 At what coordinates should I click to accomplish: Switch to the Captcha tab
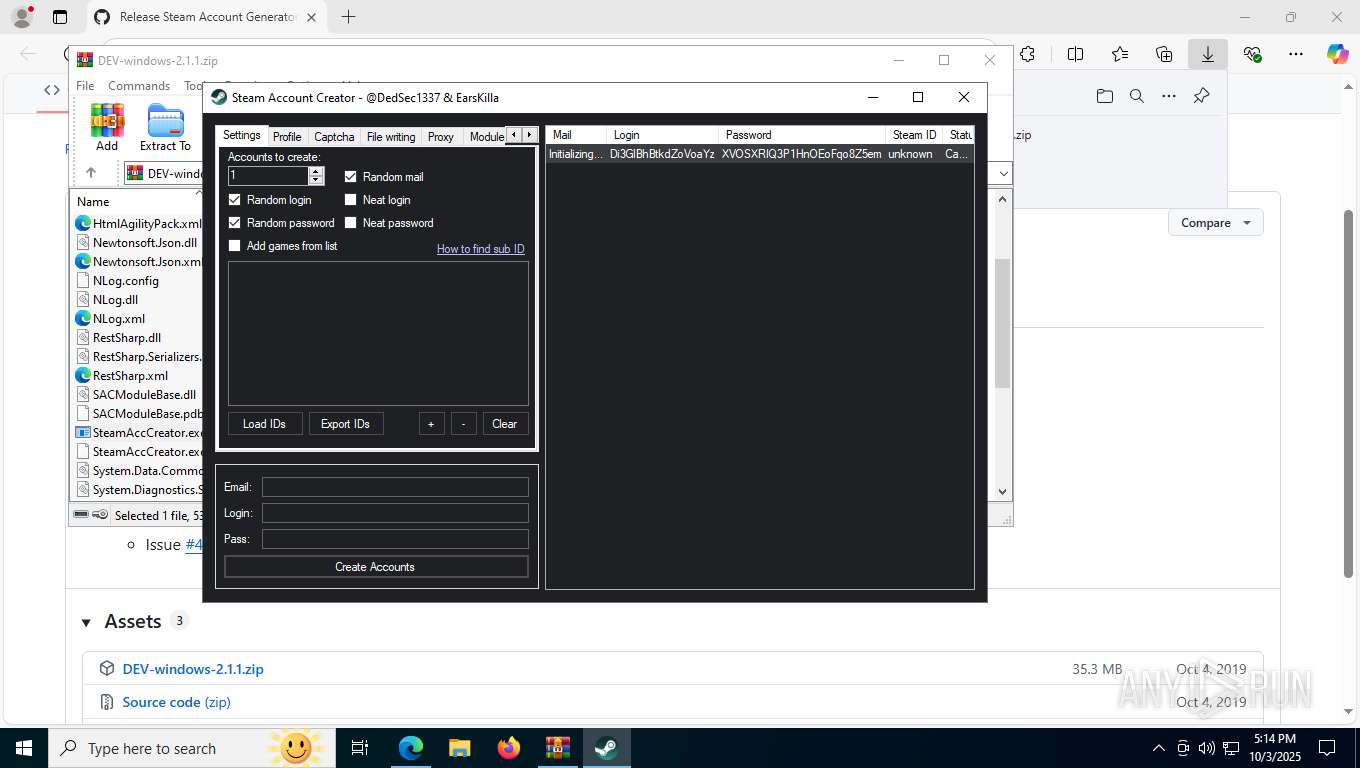[334, 137]
